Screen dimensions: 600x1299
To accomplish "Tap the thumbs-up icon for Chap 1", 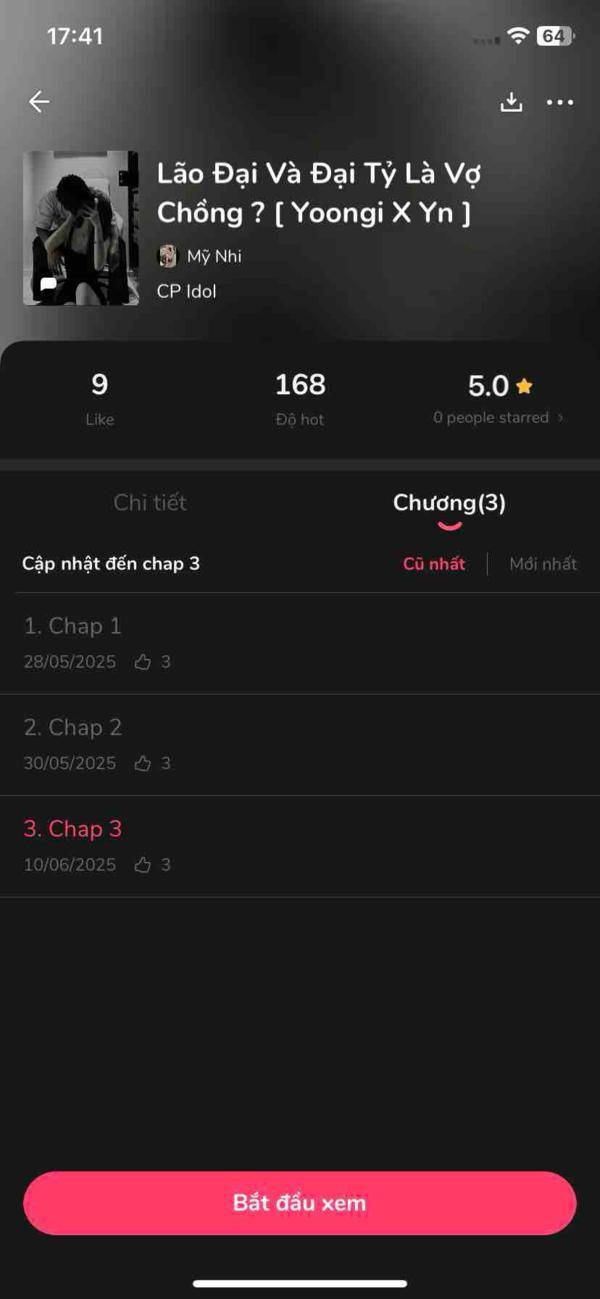I will [x=142, y=662].
